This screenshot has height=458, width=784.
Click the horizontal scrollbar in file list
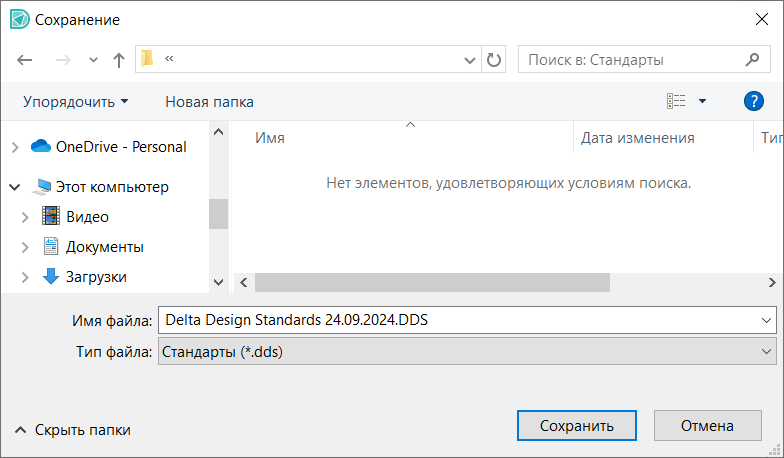coord(432,283)
